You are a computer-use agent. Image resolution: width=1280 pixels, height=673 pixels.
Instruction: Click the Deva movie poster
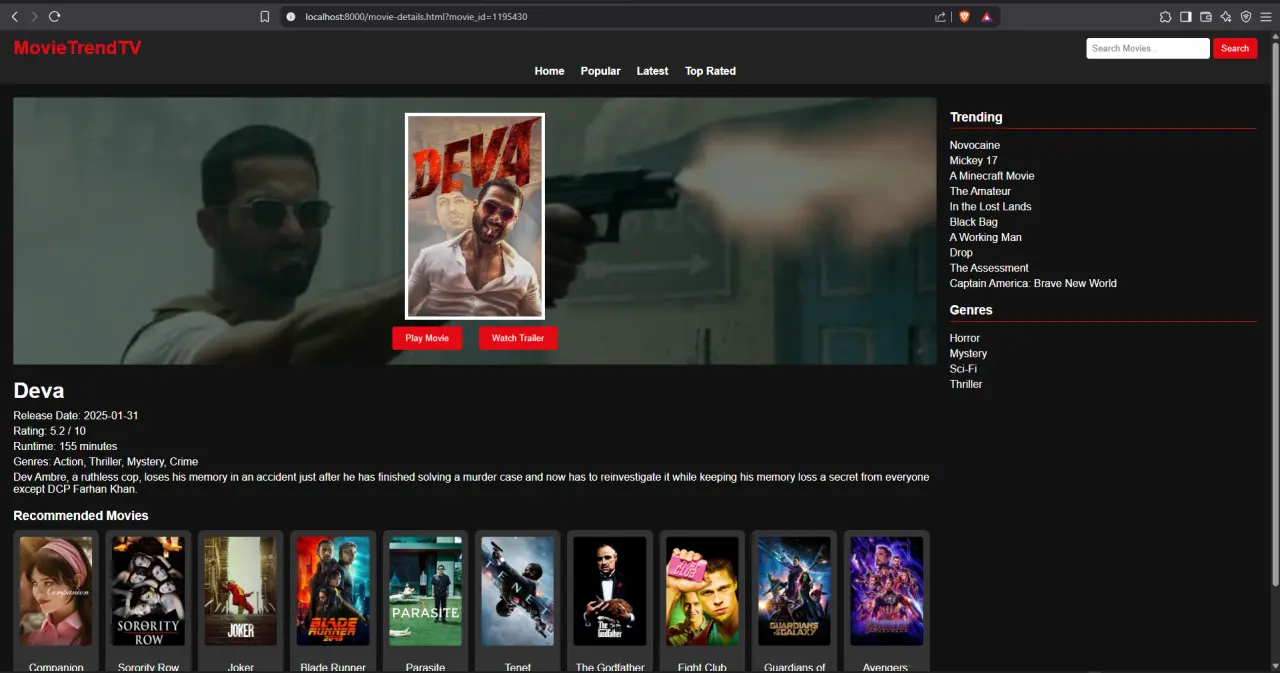[475, 216]
